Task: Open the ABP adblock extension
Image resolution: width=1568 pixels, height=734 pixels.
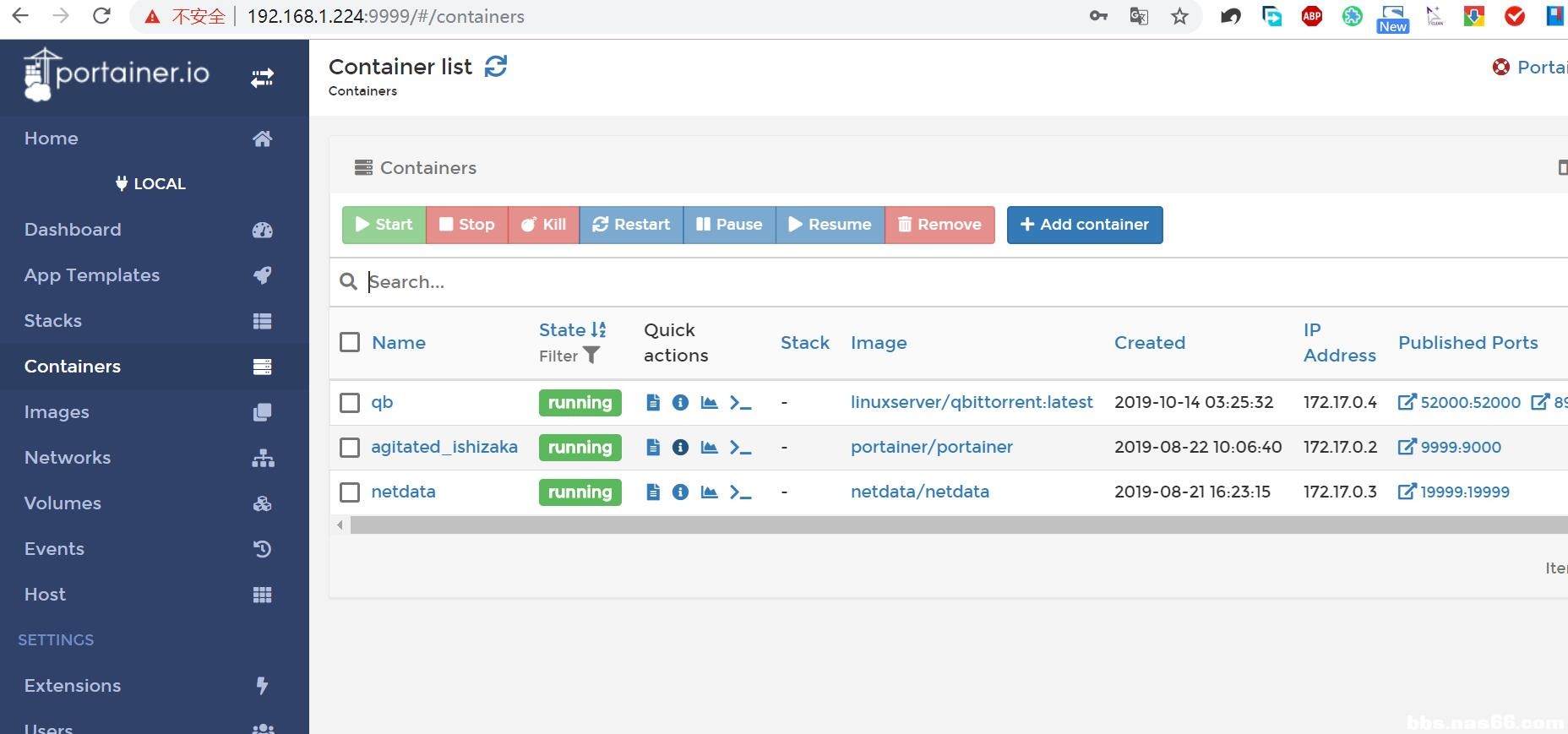Action: point(1312,16)
